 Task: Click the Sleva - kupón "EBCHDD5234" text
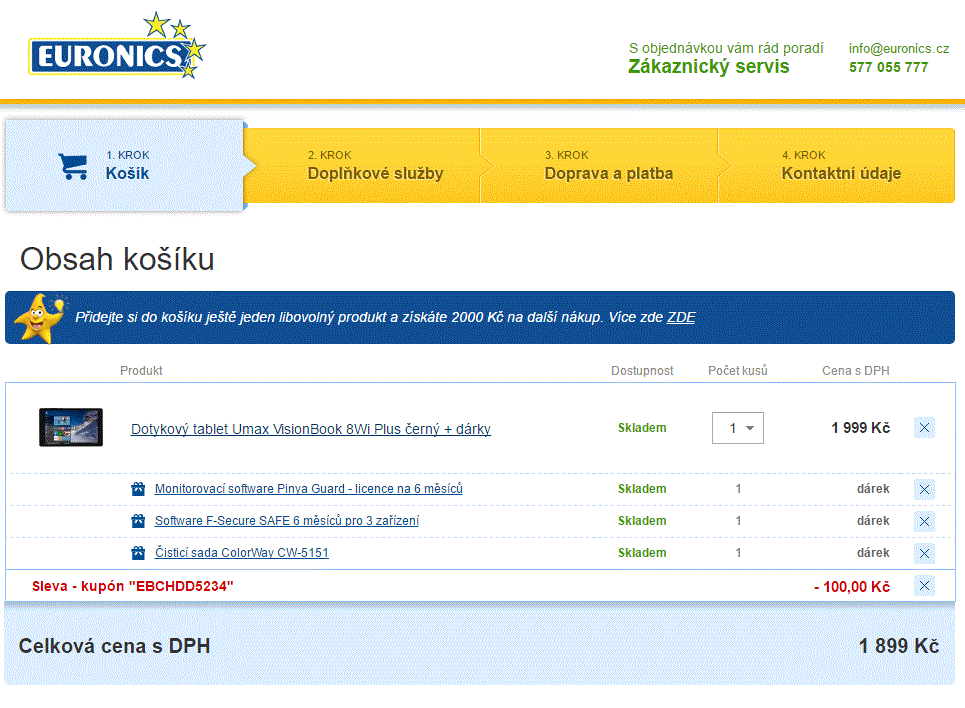pyautogui.click(x=132, y=586)
